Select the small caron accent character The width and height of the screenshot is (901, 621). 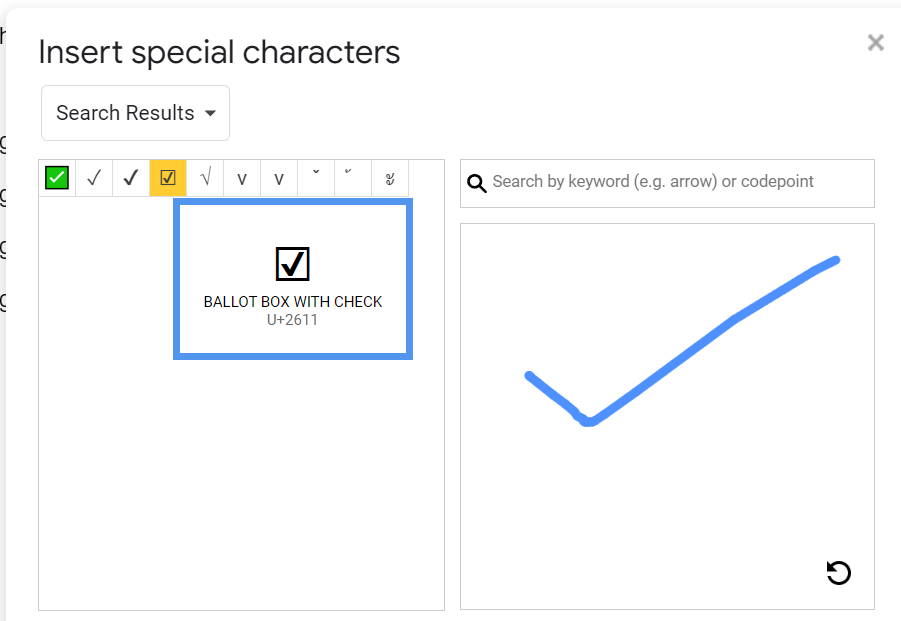point(316,178)
